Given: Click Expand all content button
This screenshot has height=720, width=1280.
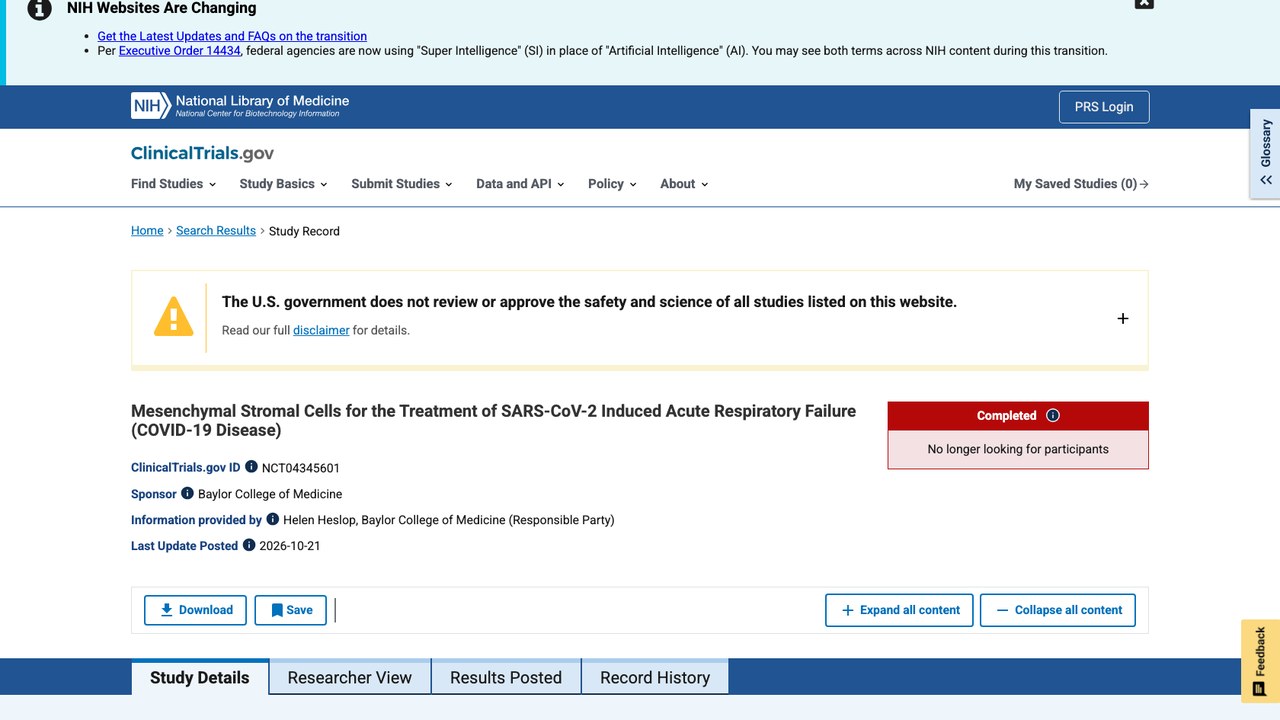Looking at the screenshot, I should [899, 610].
